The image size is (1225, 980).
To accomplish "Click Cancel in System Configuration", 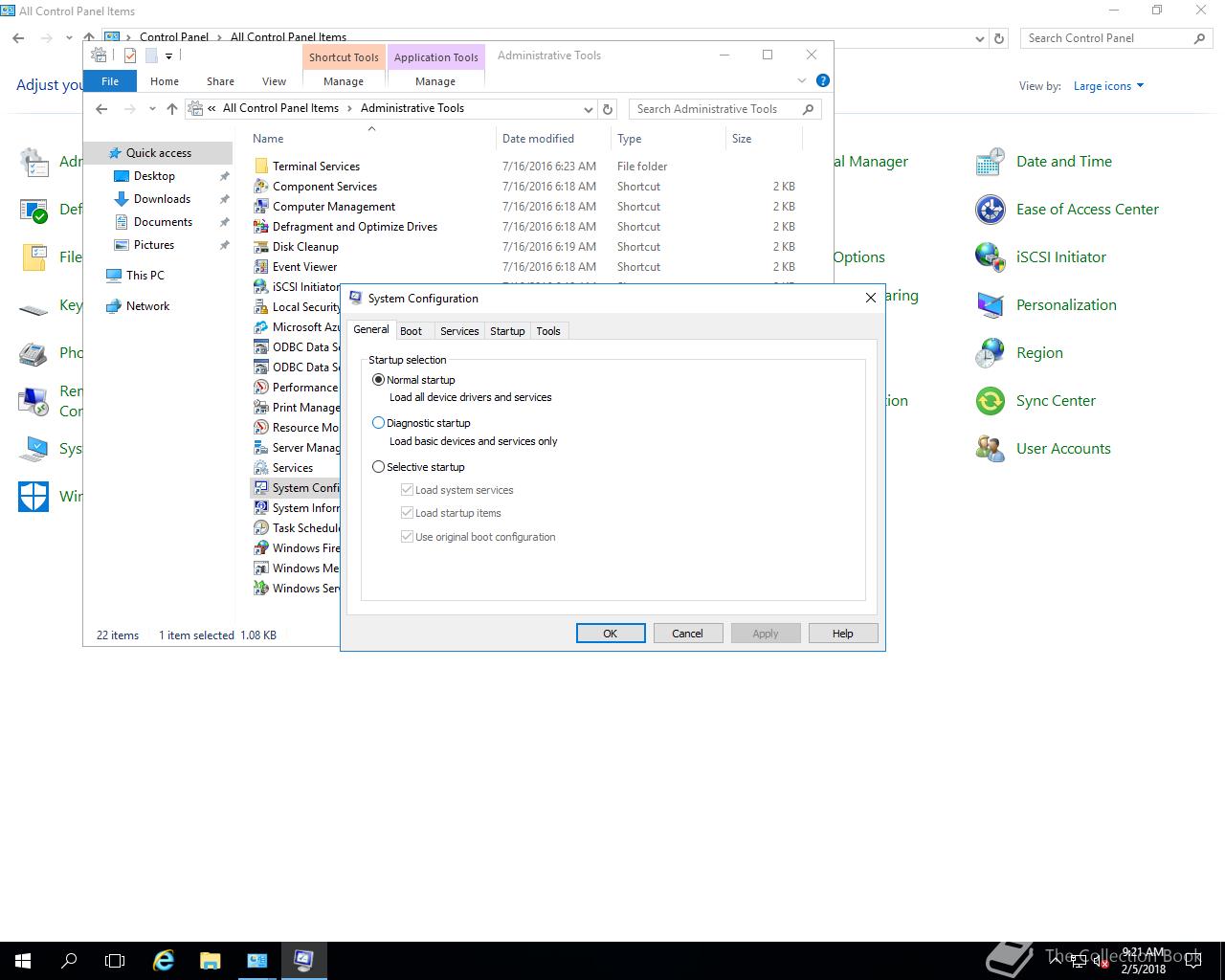I will 687,634.
